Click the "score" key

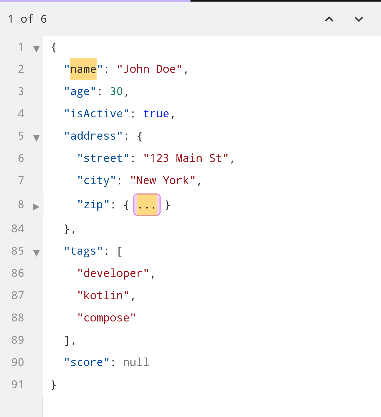click(x=86, y=362)
